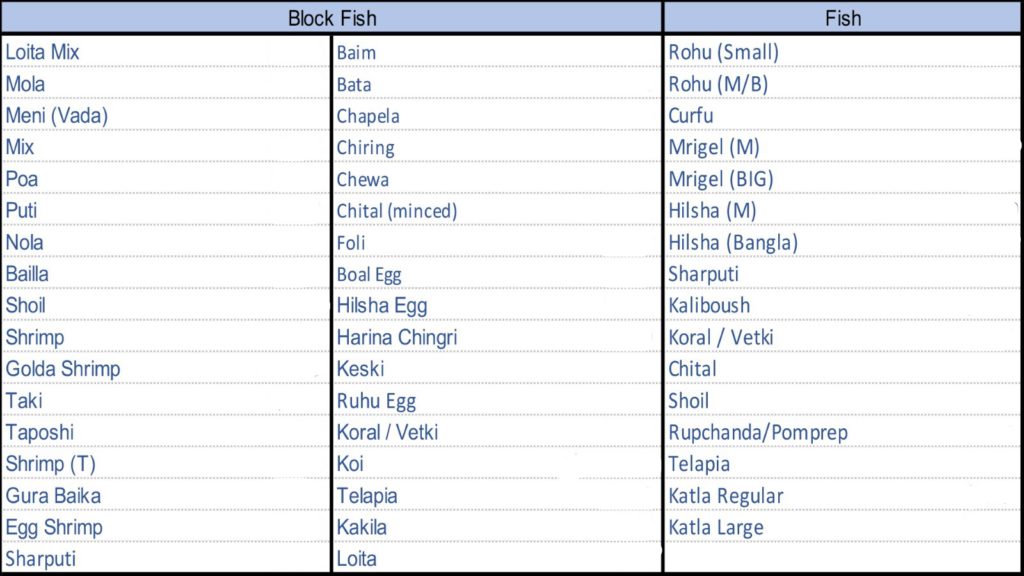Click the Taposhi entry
The height and width of the screenshot is (576, 1024).
pyautogui.click(x=166, y=432)
